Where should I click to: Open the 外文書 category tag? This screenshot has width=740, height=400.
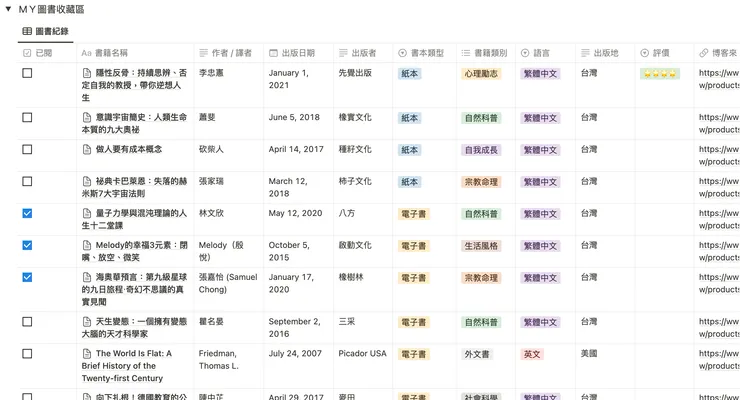click(x=477, y=354)
